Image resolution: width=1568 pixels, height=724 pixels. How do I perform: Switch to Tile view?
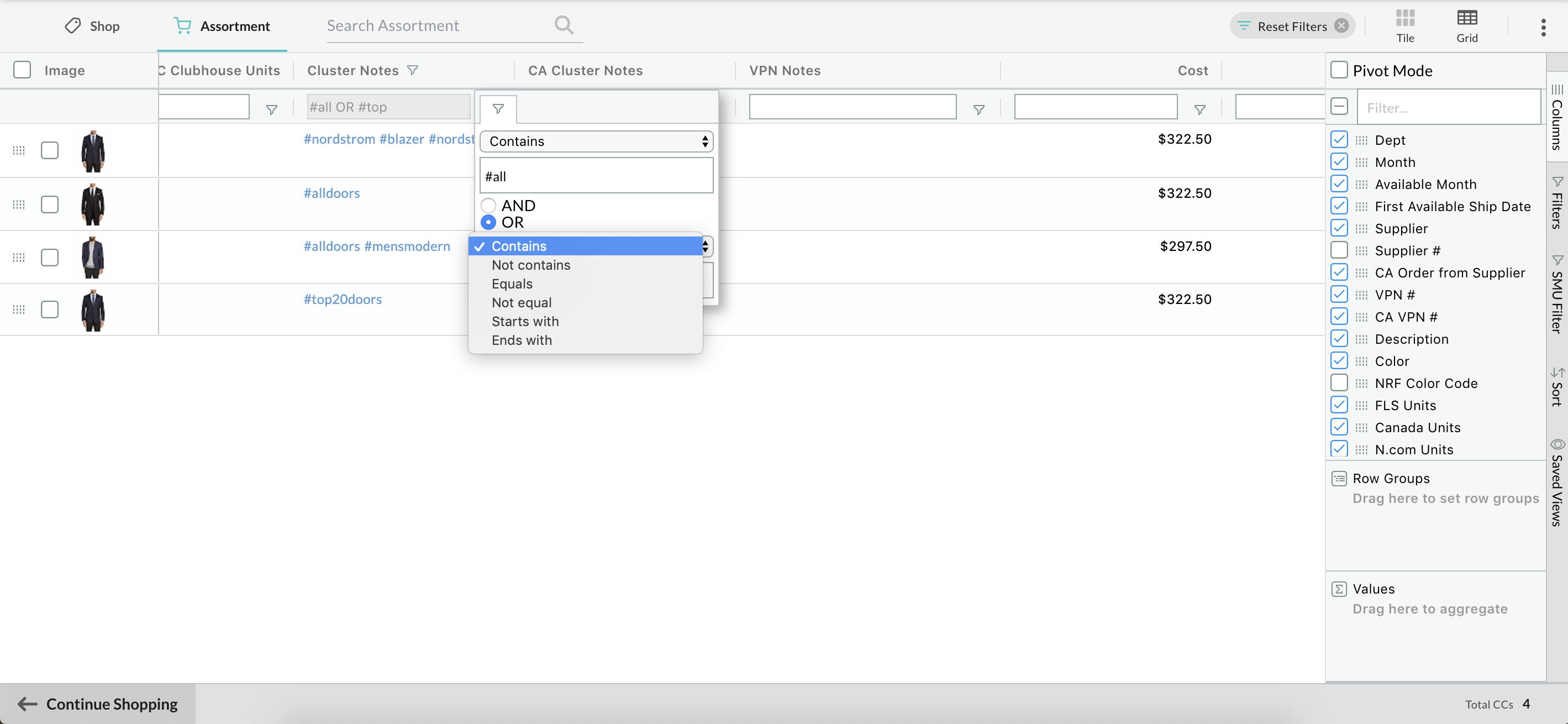(1405, 25)
